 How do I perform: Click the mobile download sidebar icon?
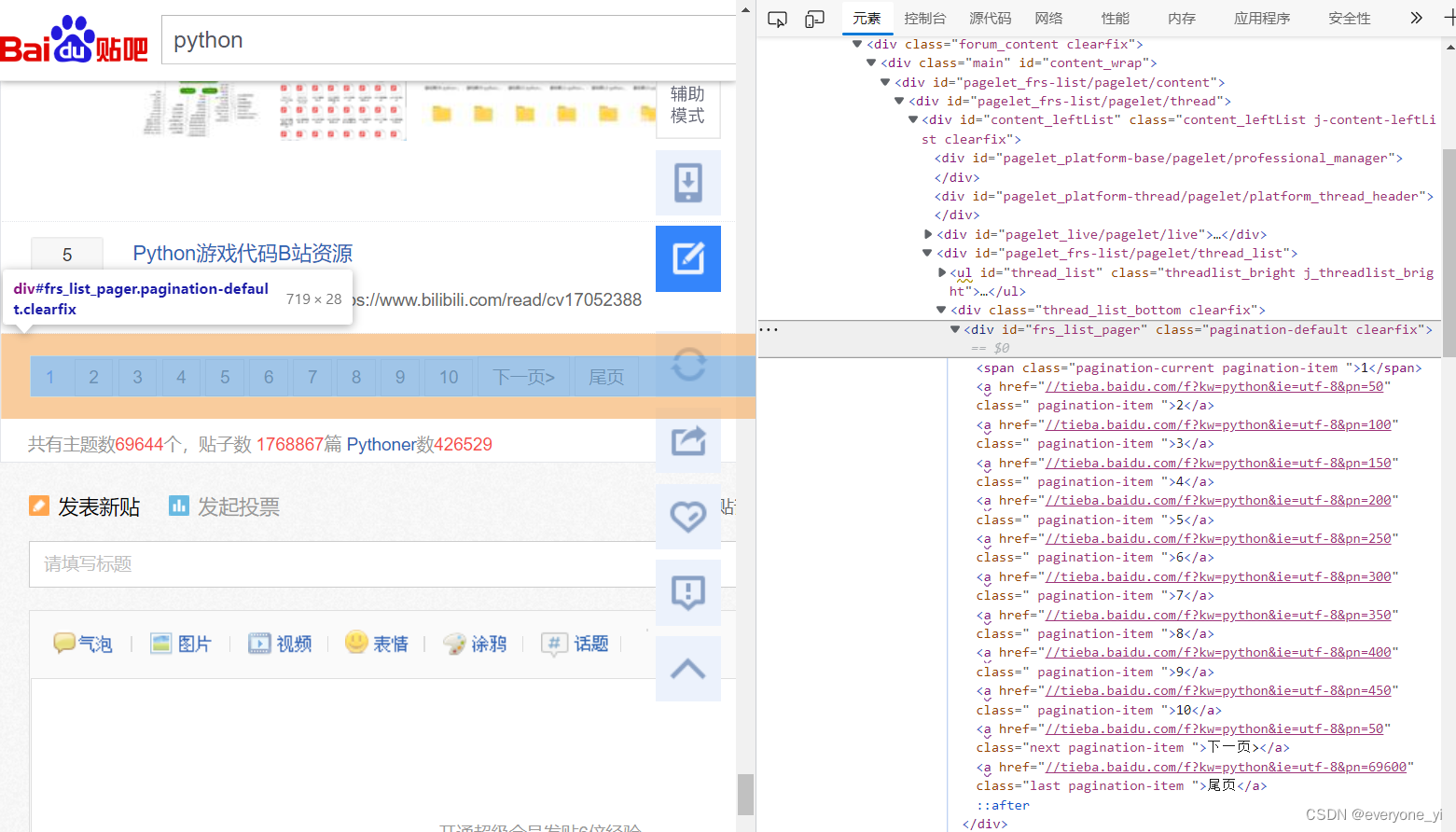pyautogui.click(x=688, y=183)
